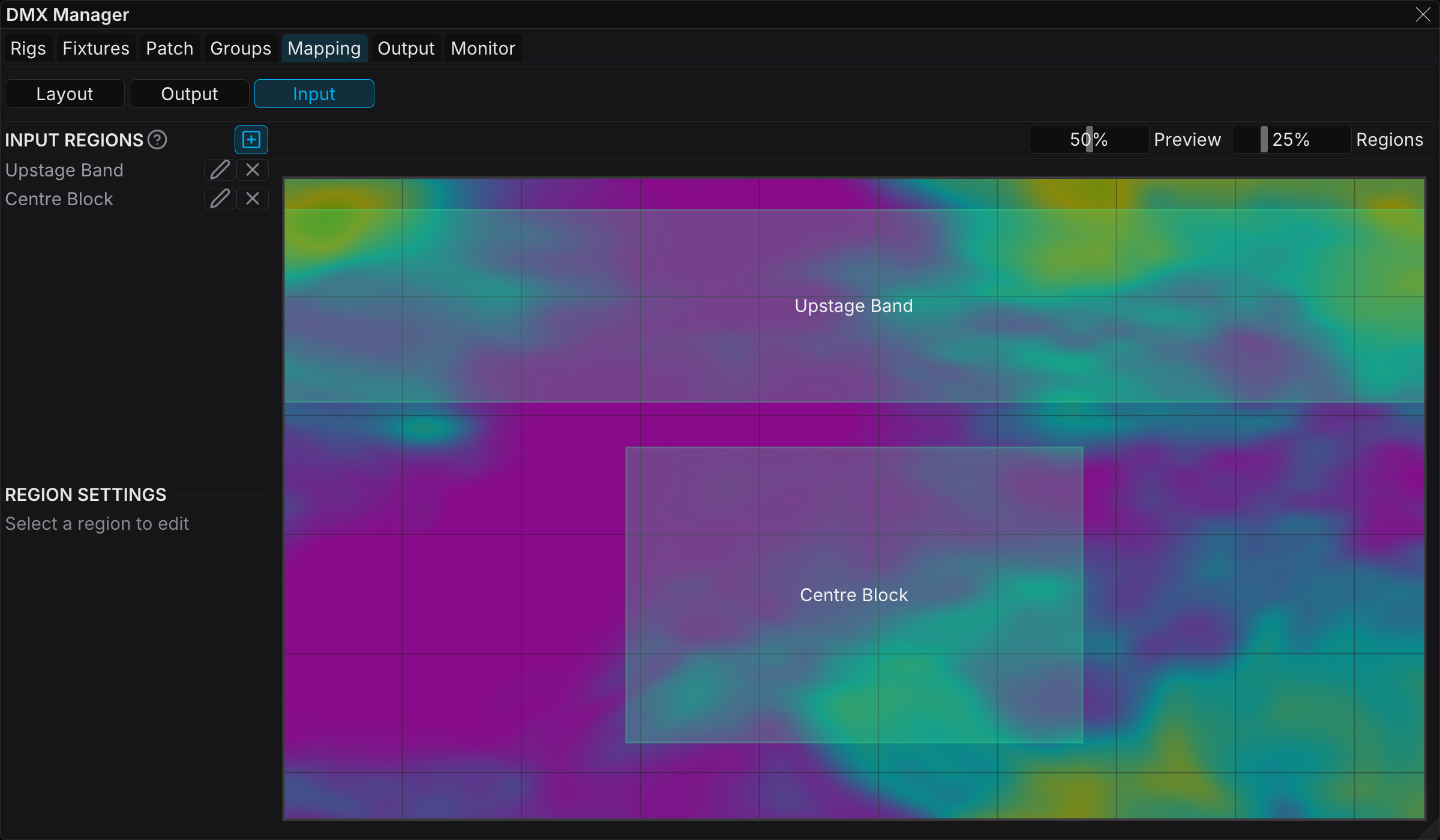Screen dimensions: 1440x840
Task: Close the DMX Manager window
Action: tap(1423, 14)
